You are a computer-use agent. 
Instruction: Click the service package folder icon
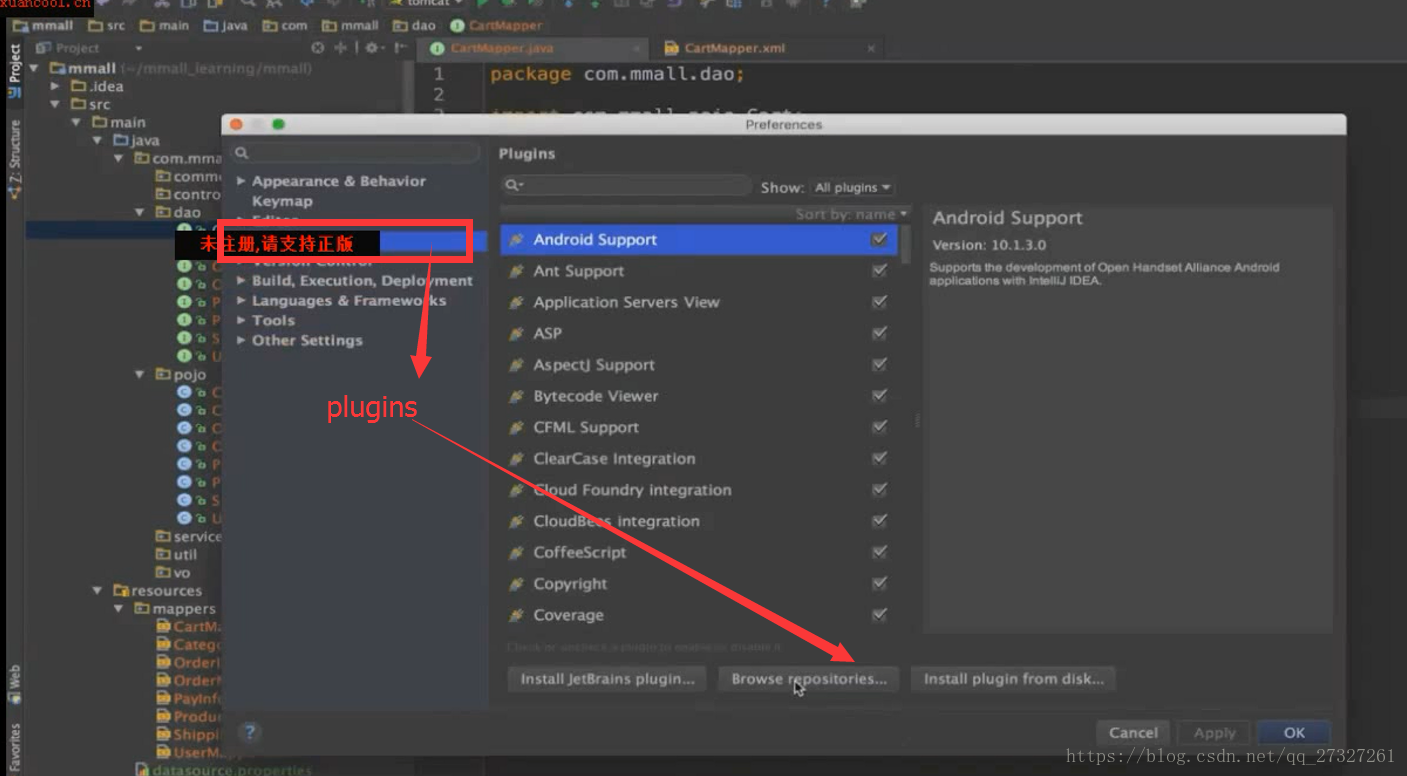click(x=164, y=536)
